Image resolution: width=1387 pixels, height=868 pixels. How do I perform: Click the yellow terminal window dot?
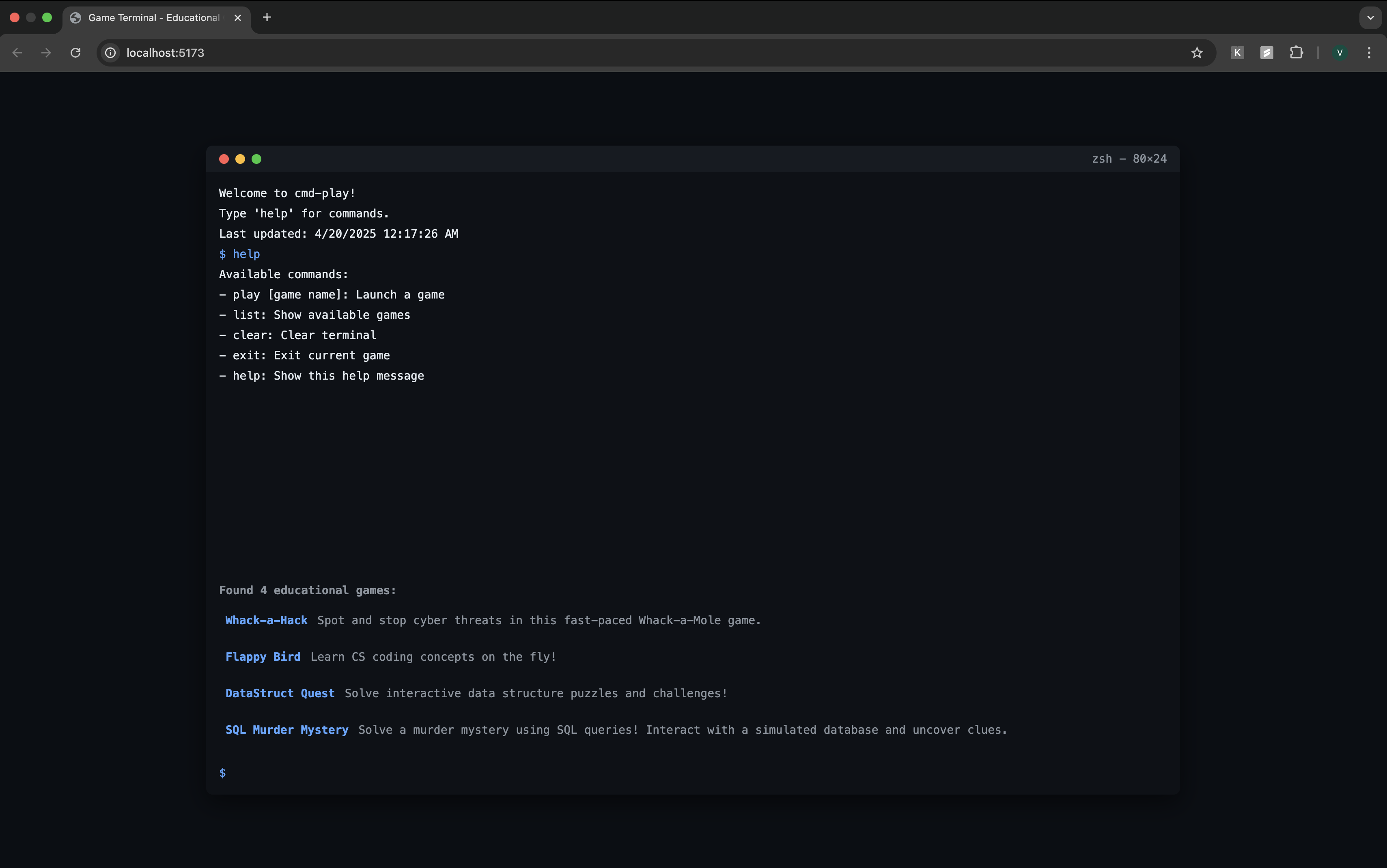tap(240, 159)
